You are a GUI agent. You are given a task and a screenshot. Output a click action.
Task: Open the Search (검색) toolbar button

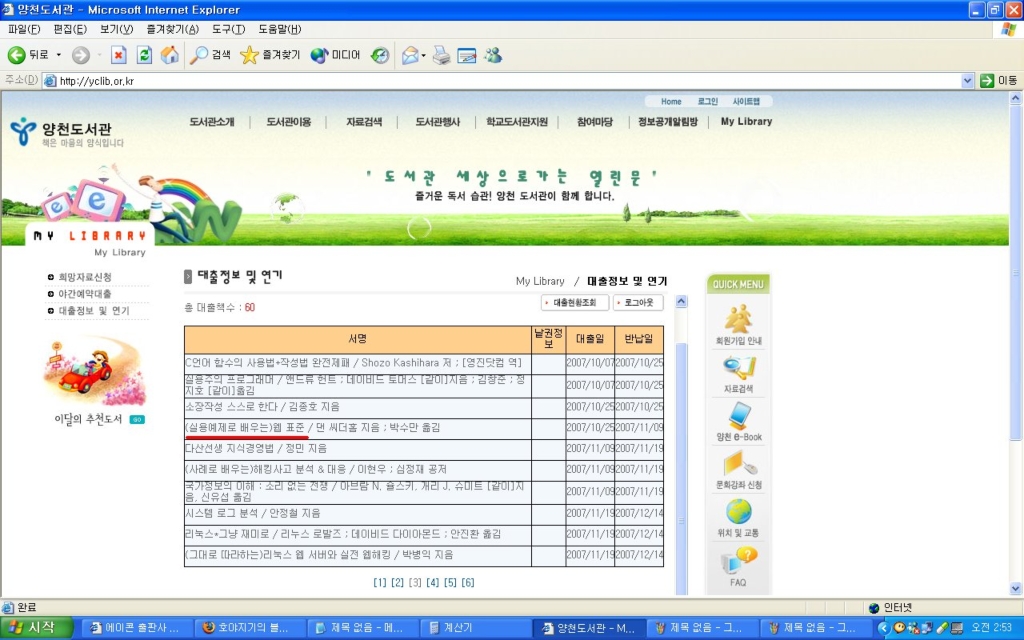(210, 56)
